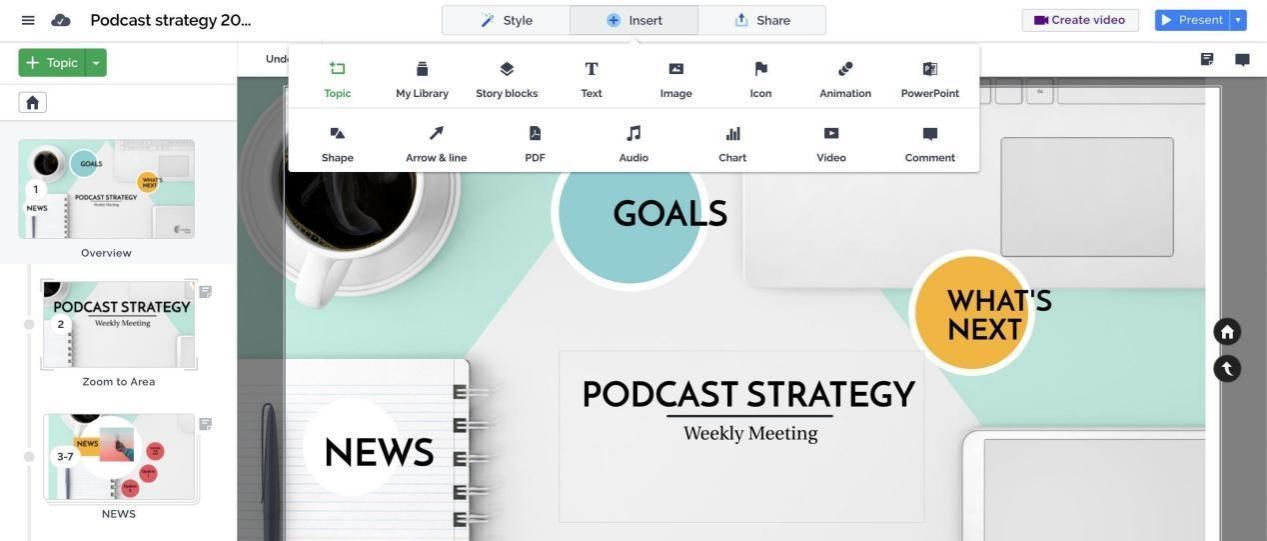Screen dimensions: 1267x541
Task: Import a PowerPoint file
Action: (930, 80)
